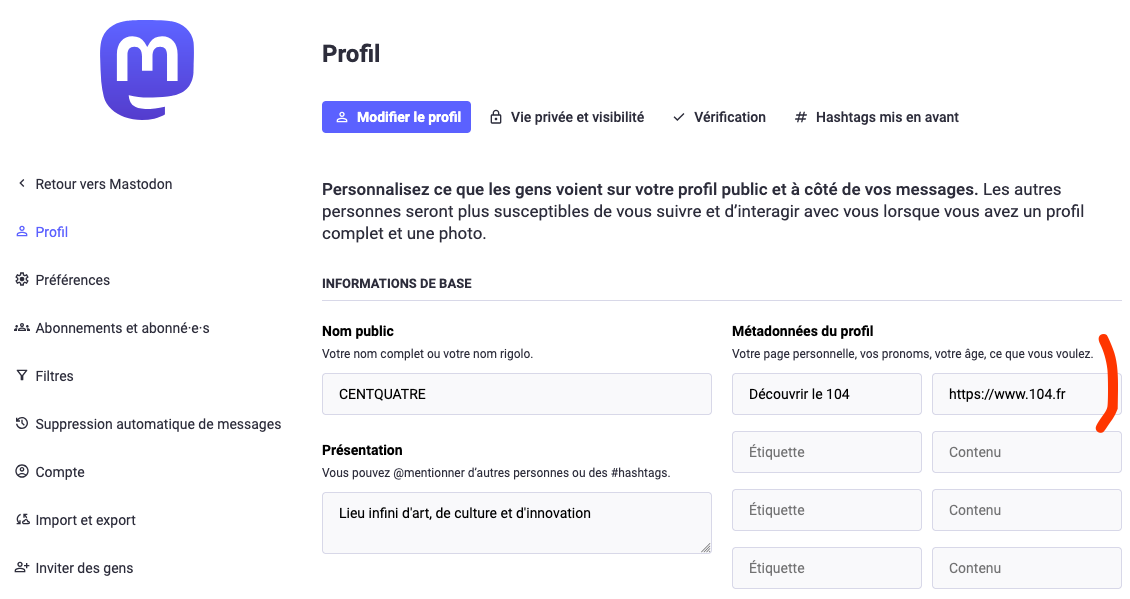
Task: Click the people icon for Abonnements et abonné·e·s
Action: click(22, 328)
